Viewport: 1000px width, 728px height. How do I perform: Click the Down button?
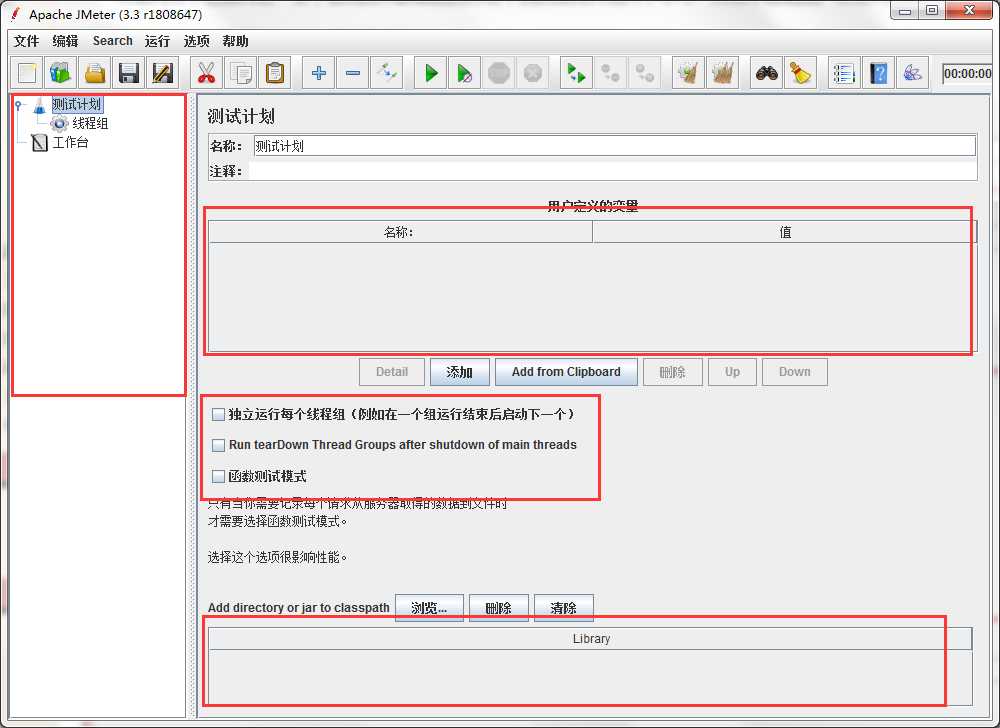tap(795, 372)
